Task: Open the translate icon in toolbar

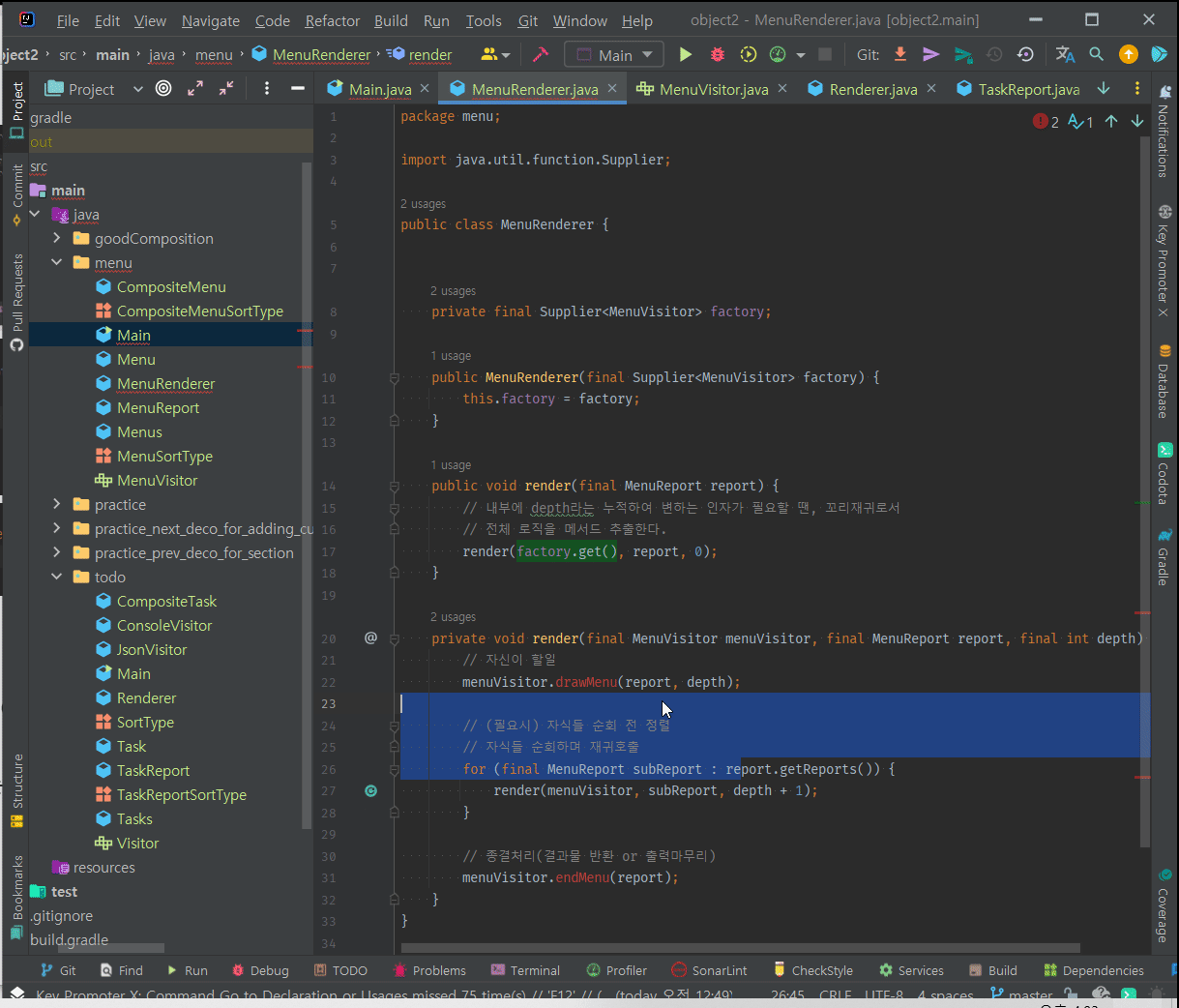Action: coord(1065,55)
